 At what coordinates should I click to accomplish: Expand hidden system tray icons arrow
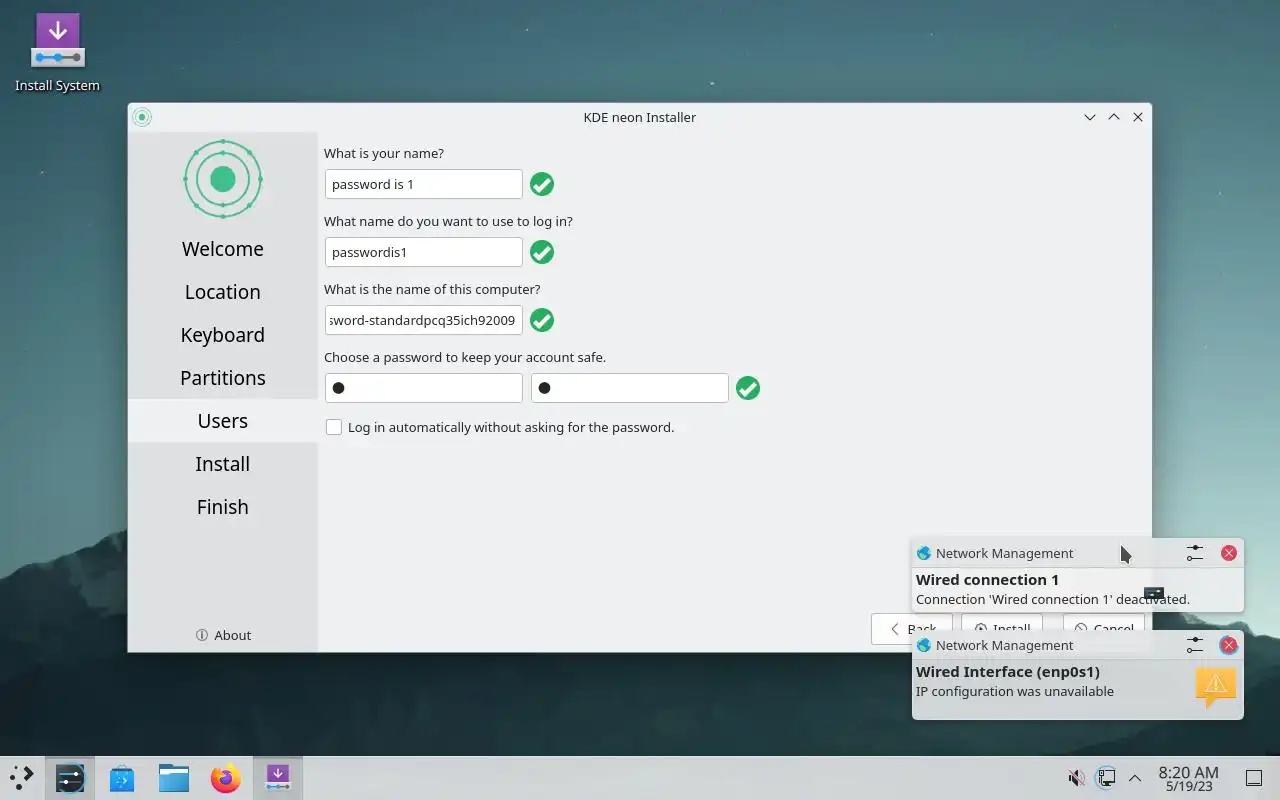(1135, 777)
